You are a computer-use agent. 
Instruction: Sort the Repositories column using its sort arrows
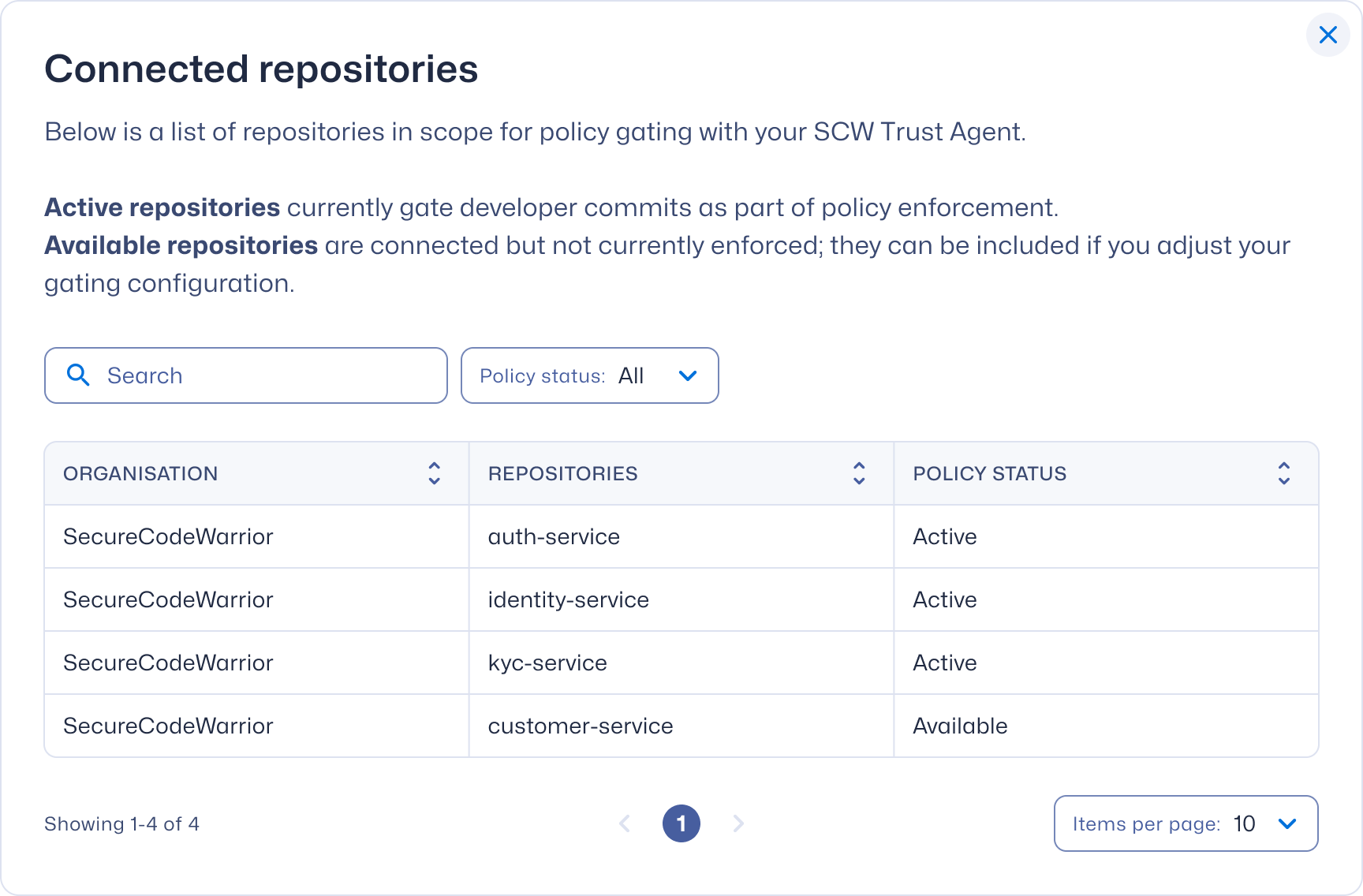[x=859, y=473]
